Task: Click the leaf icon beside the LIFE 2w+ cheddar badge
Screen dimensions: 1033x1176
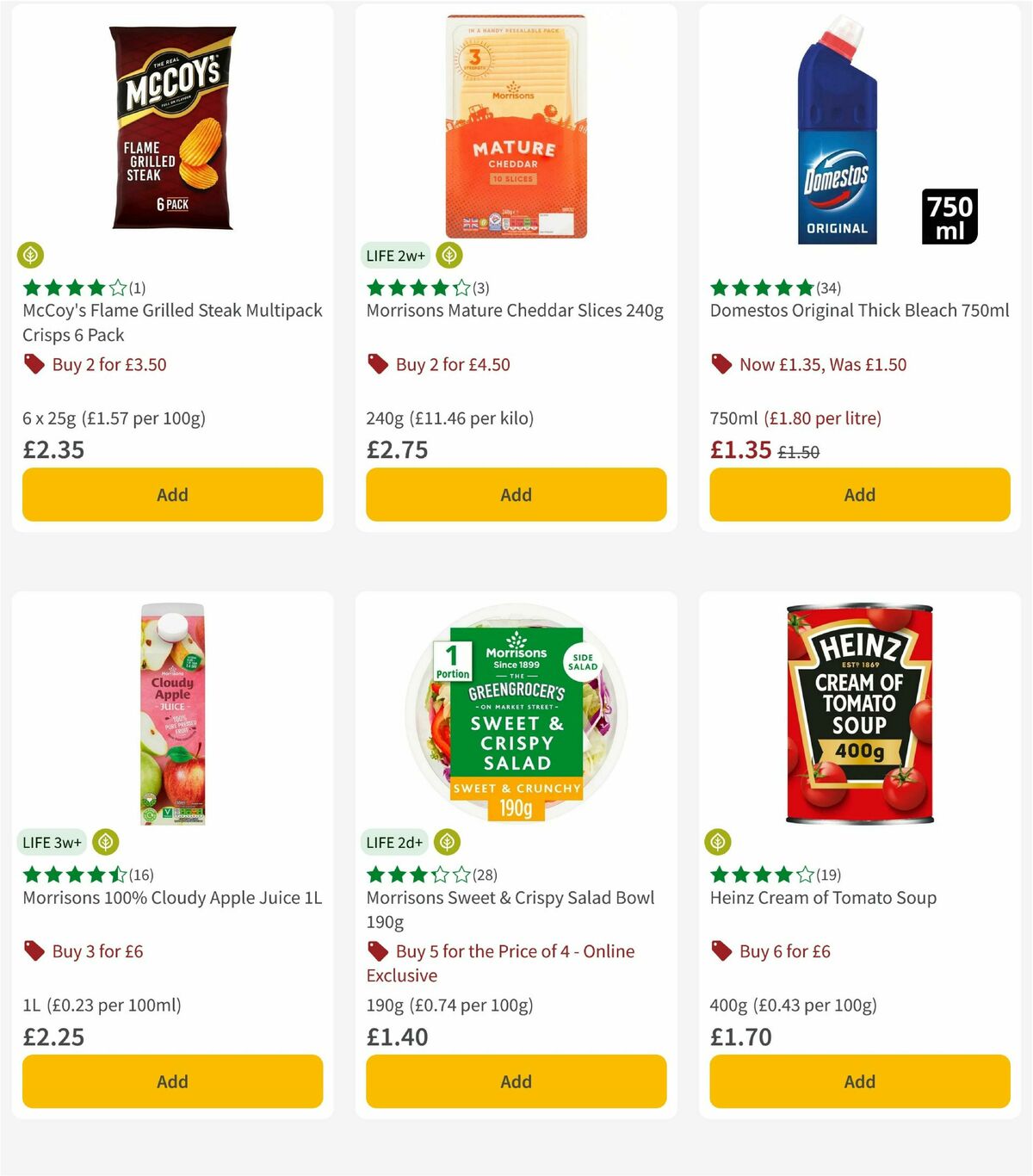Action: [x=448, y=255]
